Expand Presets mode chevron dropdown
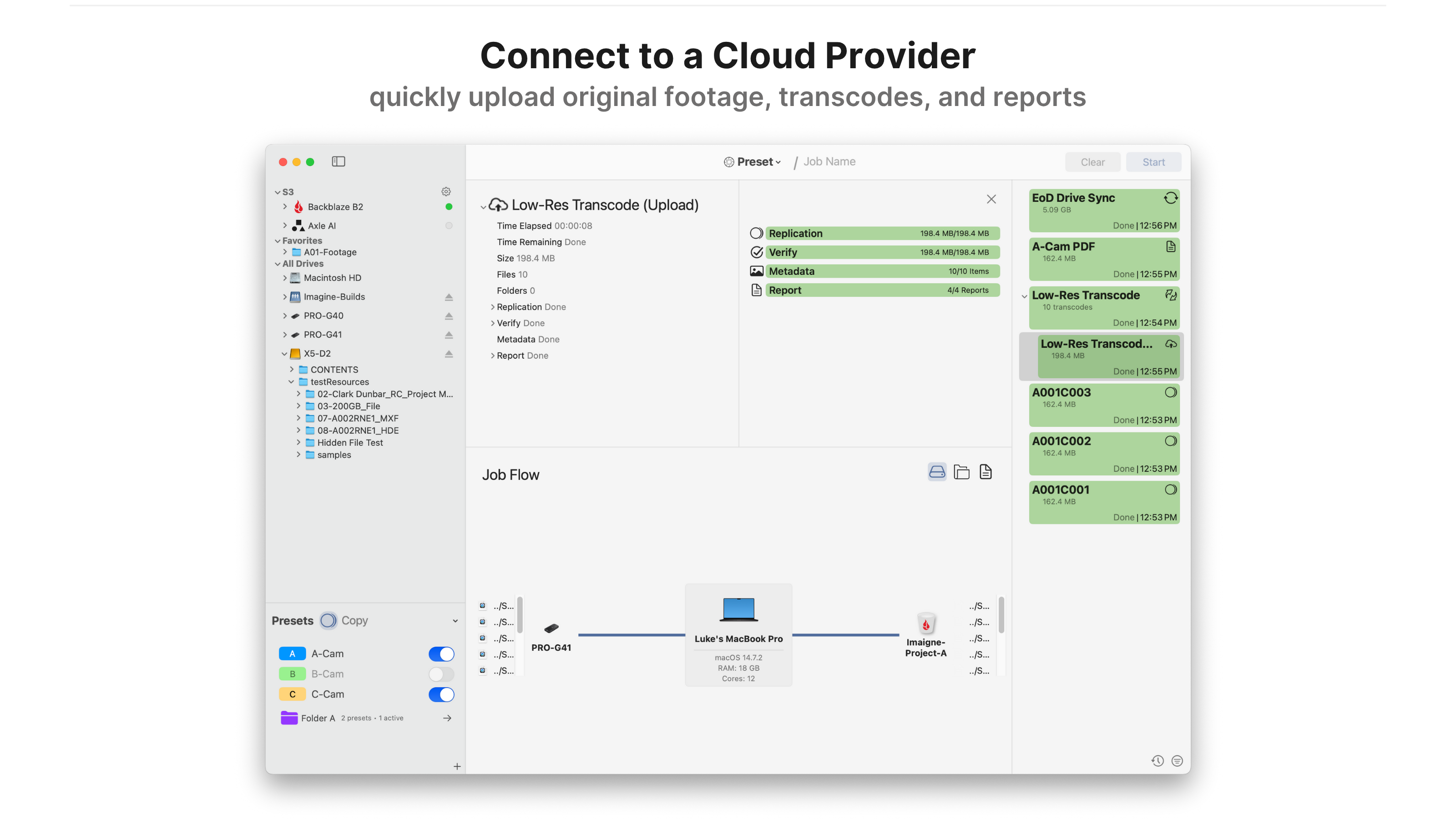Viewport: 1456px width, 819px height. [x=455, y=621]
